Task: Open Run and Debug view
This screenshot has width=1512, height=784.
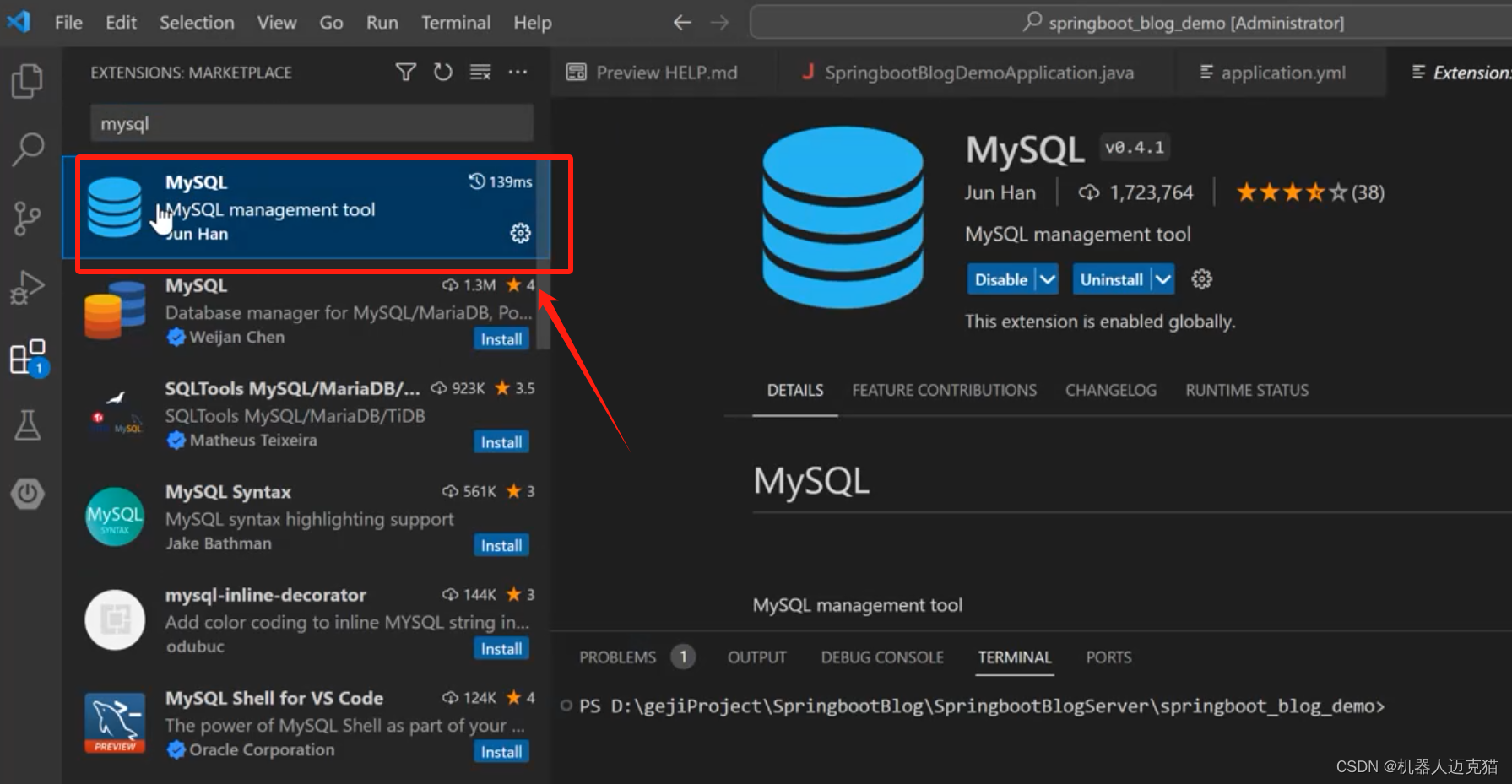Action: point(27,288)
